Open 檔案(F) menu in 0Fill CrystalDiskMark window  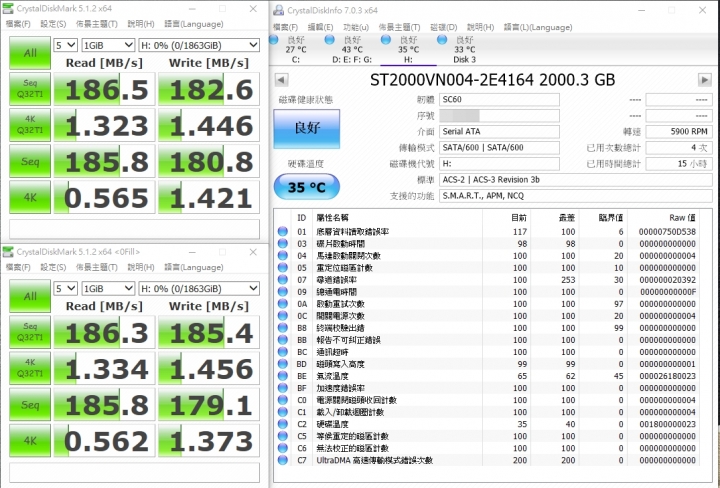18,267
